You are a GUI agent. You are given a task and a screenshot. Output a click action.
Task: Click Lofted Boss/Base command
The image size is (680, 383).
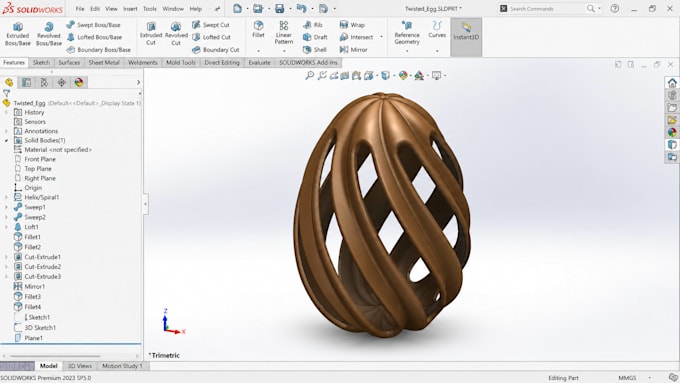94,37
